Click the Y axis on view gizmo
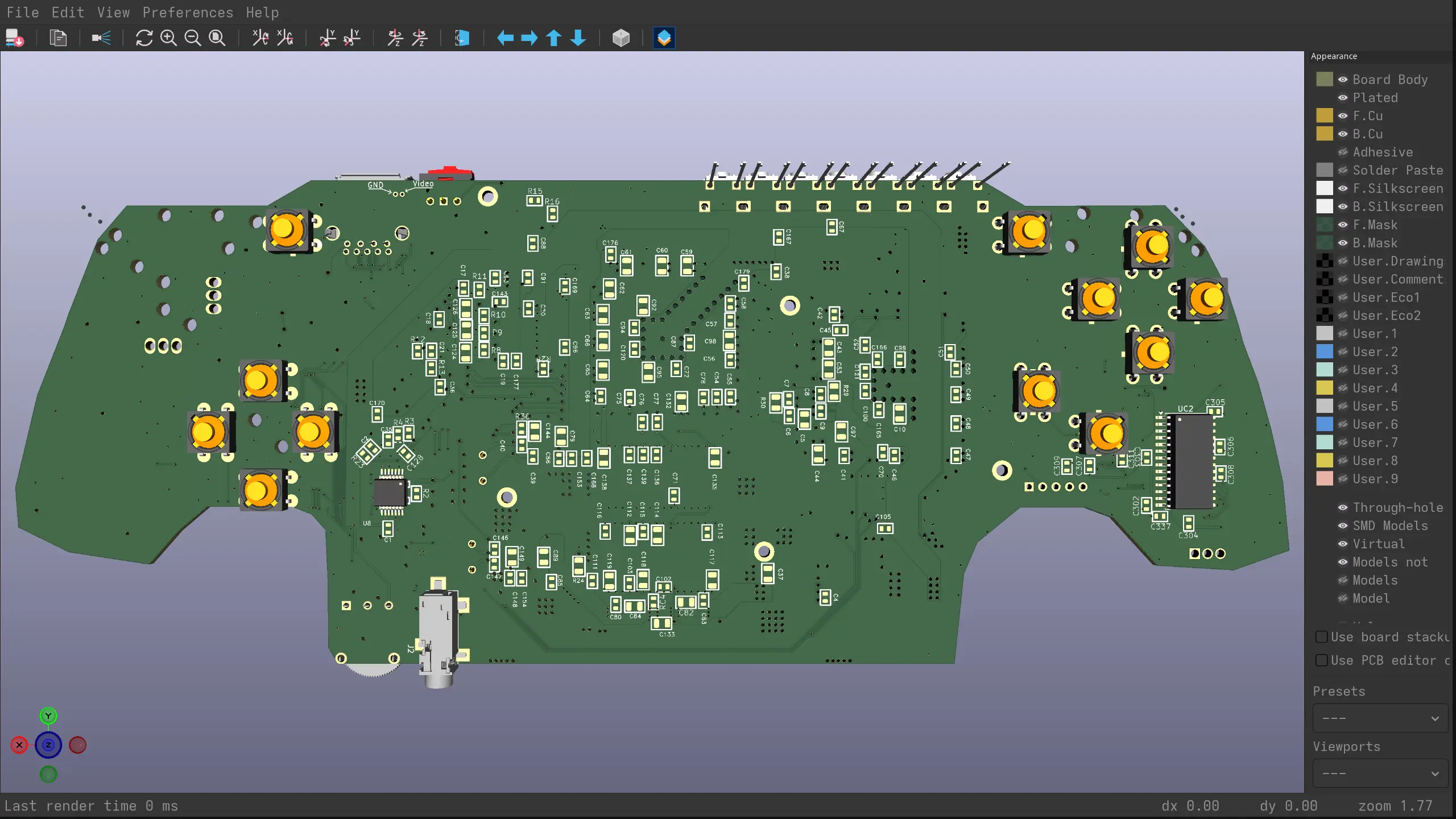 pos(48,715)
